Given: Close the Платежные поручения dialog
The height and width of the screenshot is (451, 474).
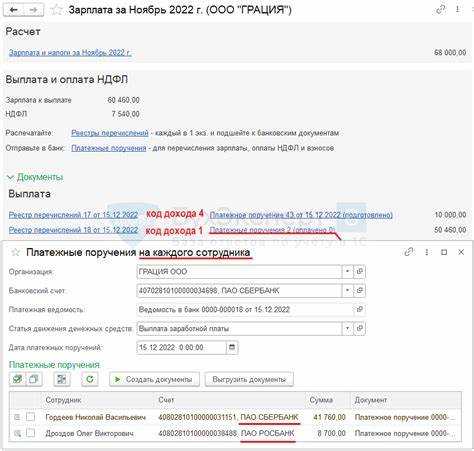Looking at the screenshot, I should point(461,252).
